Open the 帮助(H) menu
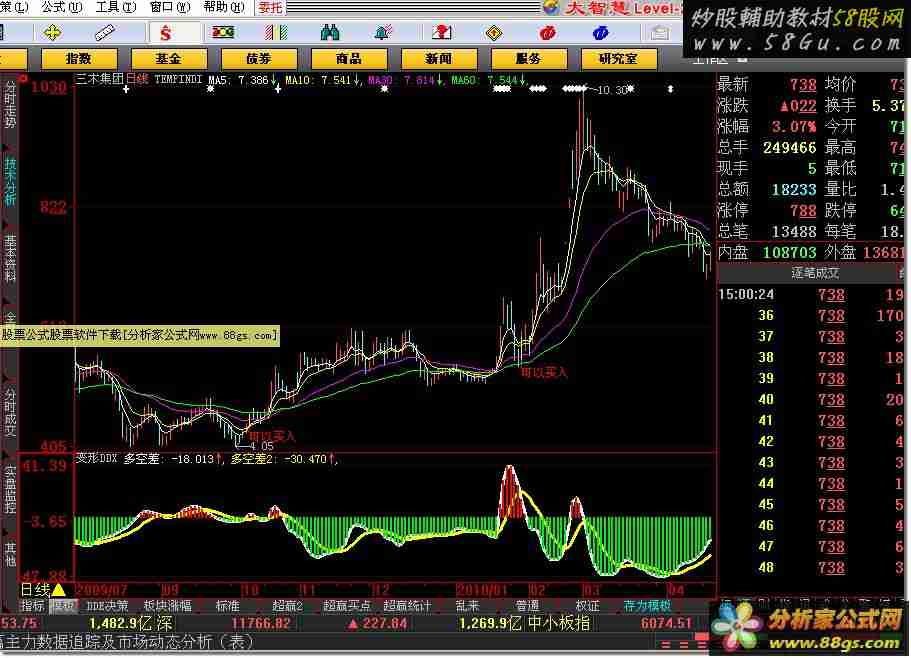The height and width of the screenshot is (658, 911). [224, 7]
